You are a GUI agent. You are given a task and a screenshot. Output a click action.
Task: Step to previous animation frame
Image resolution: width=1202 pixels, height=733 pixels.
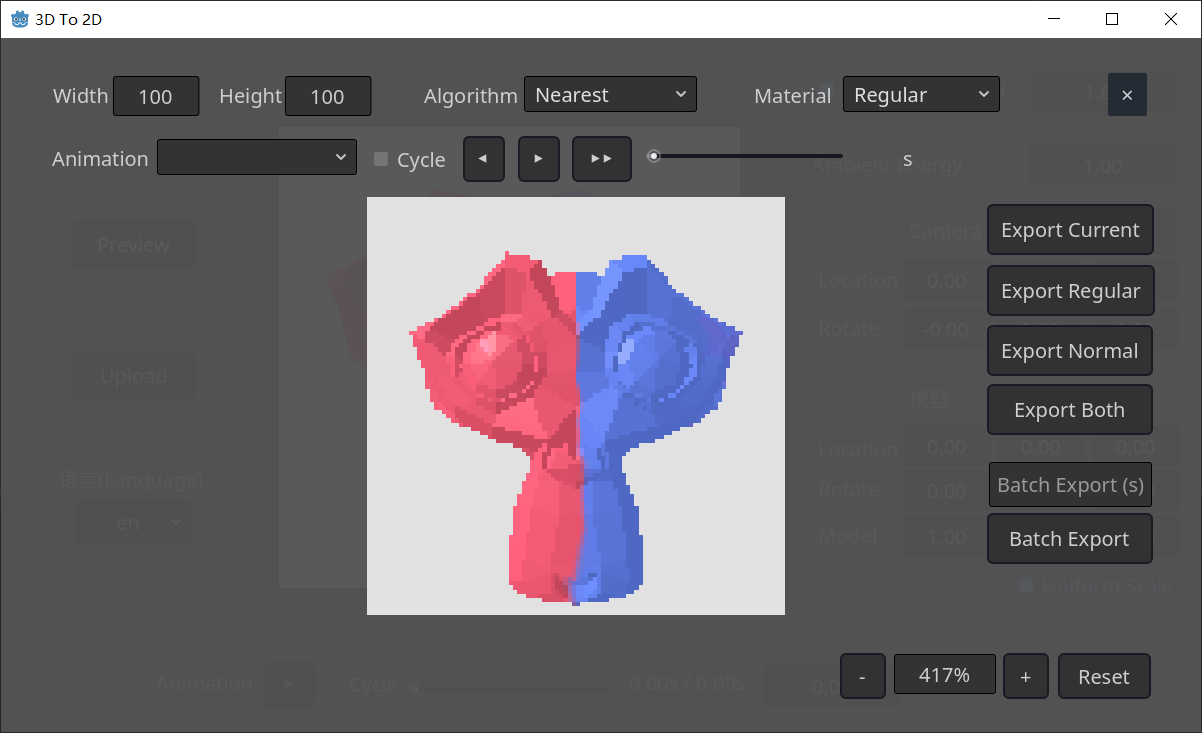coord(484,159)
